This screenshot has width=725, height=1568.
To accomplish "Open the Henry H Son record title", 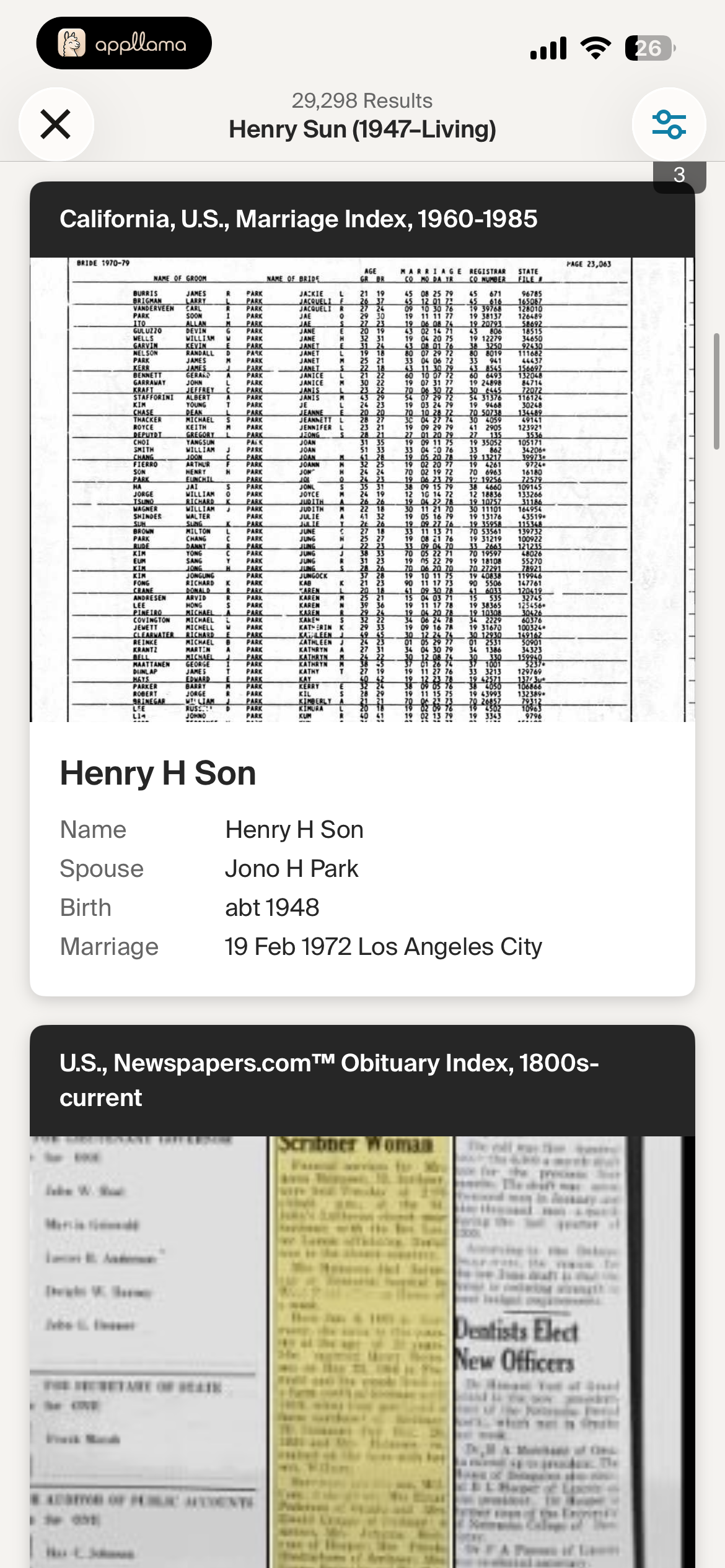I will coord(158,773).
